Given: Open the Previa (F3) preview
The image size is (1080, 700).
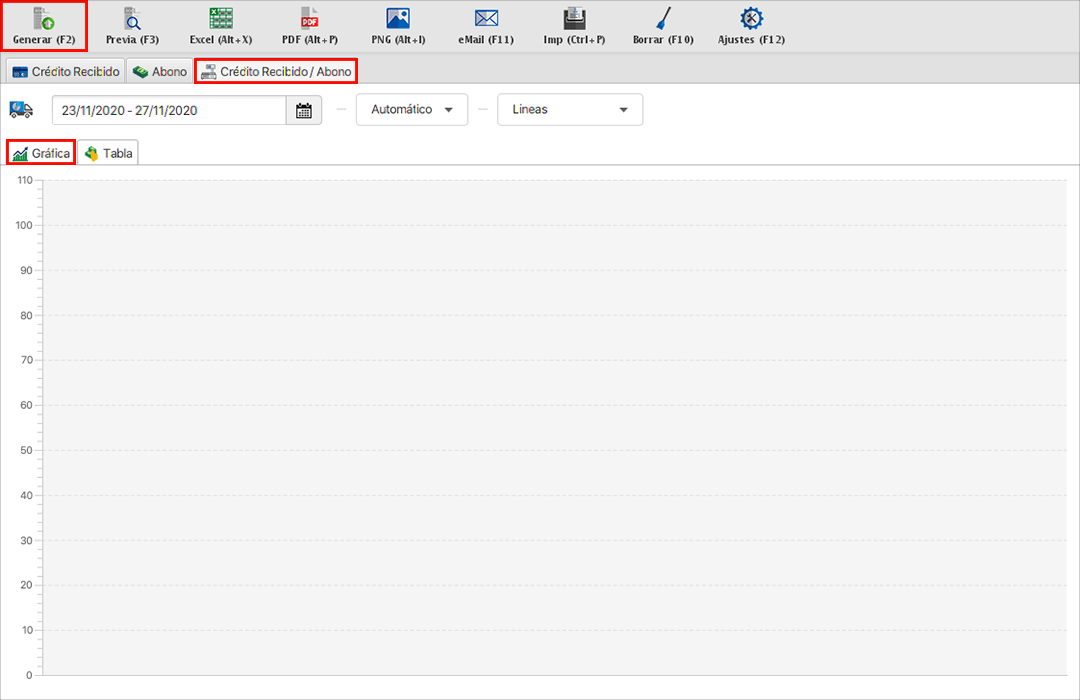Looking at the screenshot, I should 132,19.
